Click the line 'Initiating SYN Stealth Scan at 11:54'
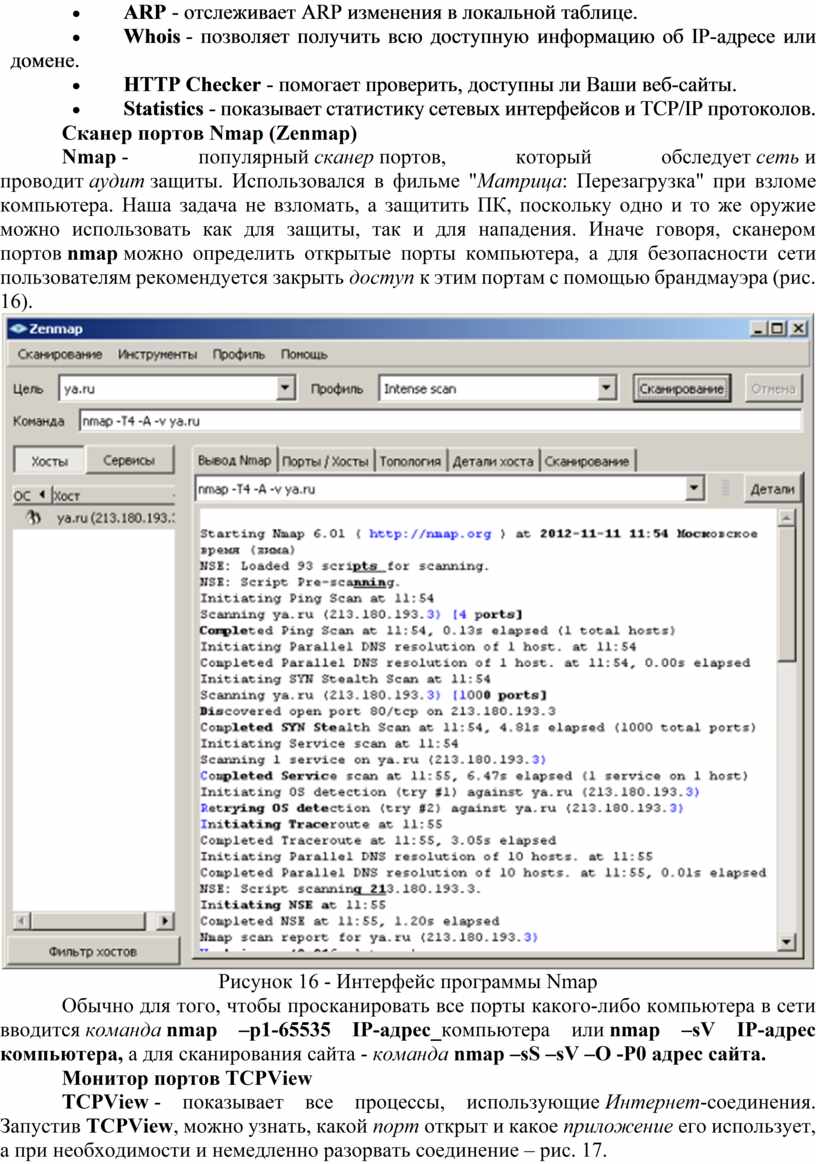 pyautogui.click(x=345, y=679)
